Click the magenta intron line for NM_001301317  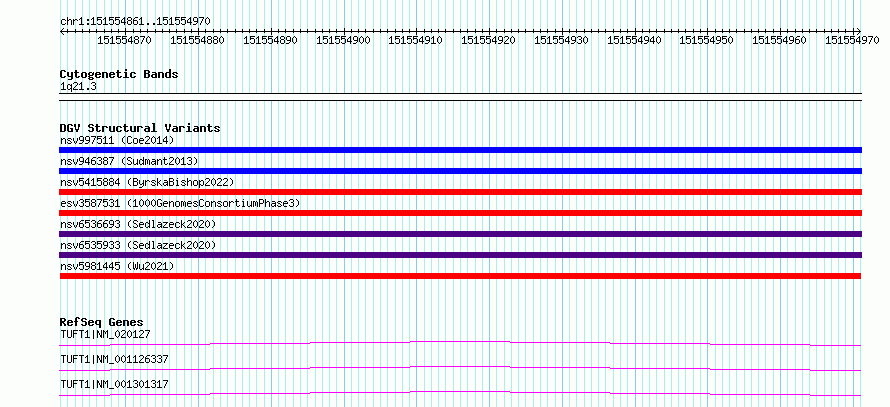coord(460,393)
